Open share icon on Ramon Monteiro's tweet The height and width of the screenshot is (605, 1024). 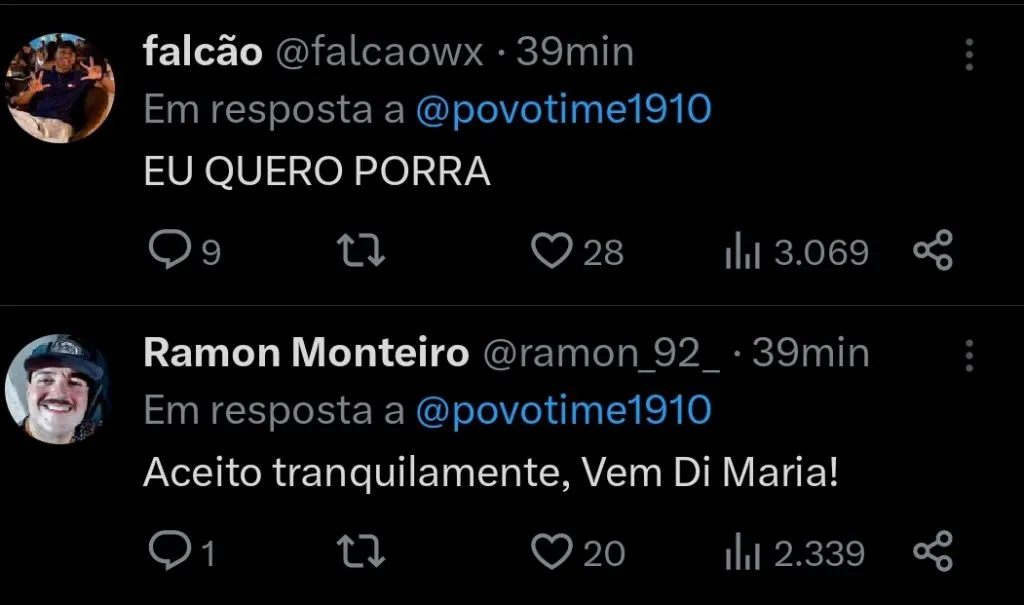[x=934, y=551]
